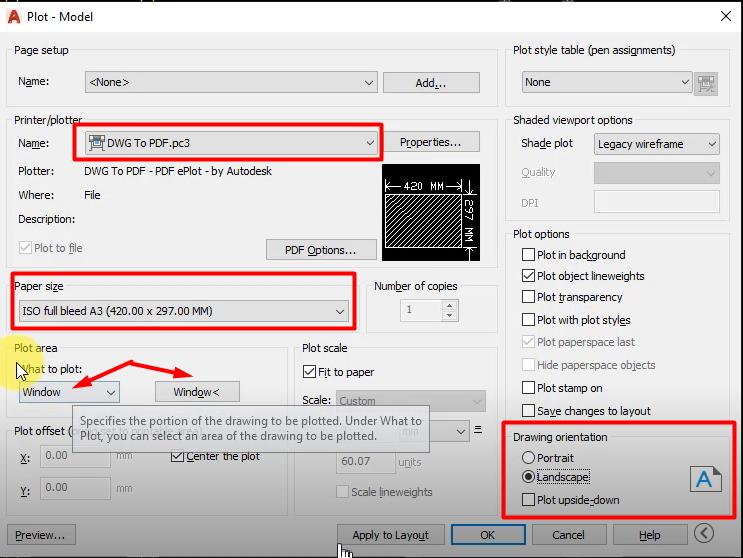743x558 pixels.
Task: Open Page setup Name dropdown
Action: (231, 82)
